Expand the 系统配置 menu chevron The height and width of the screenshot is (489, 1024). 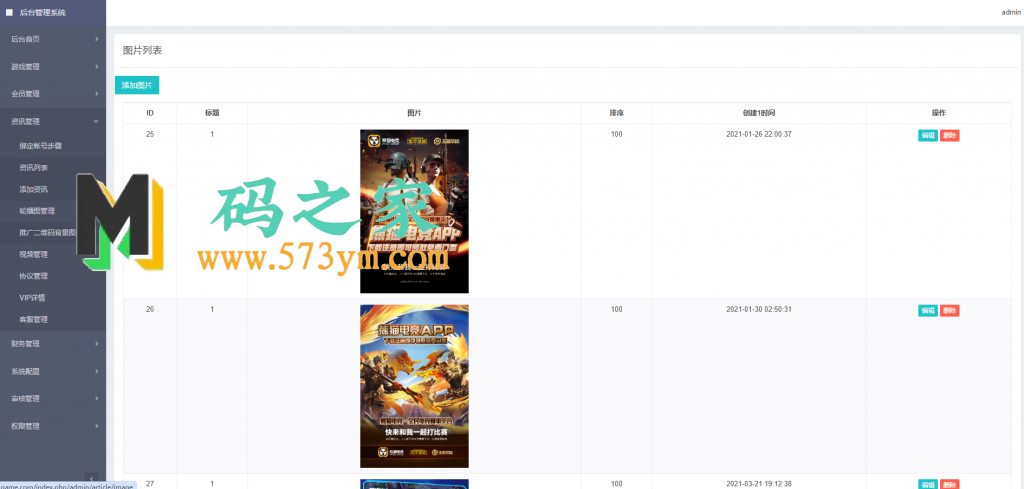coord(97,371)
